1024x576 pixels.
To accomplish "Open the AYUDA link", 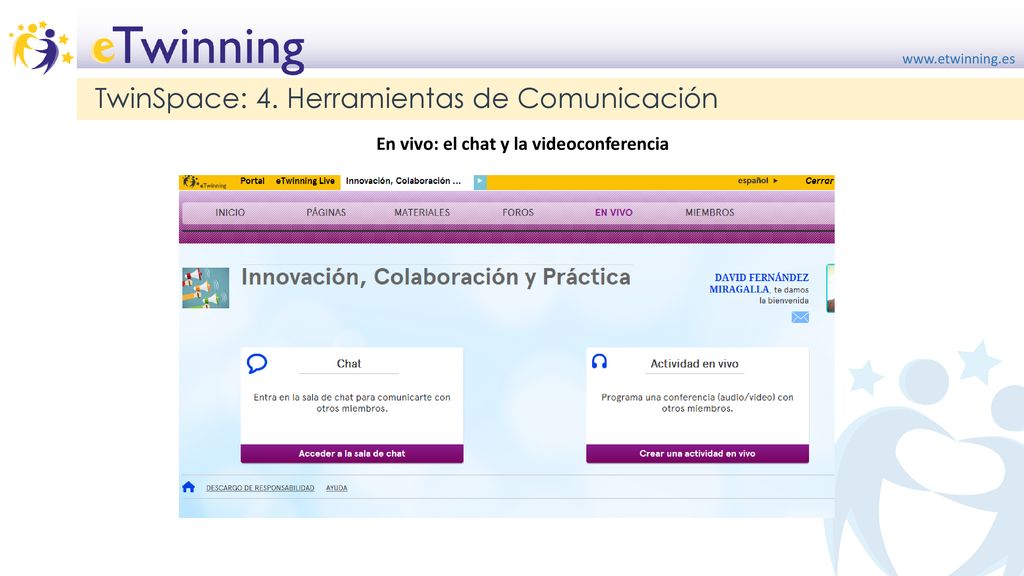I will [x=337, y=488].
